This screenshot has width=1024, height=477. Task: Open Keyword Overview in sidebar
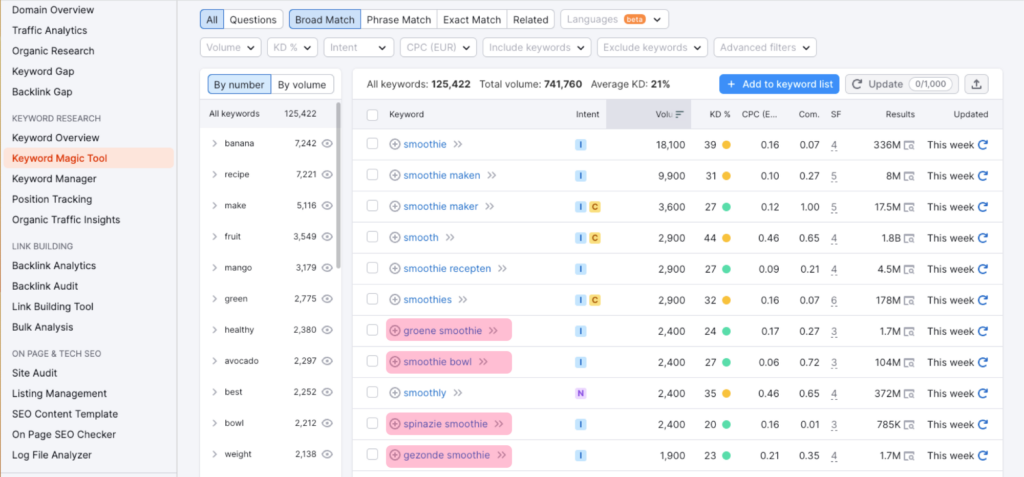click(x=56, y=138)
